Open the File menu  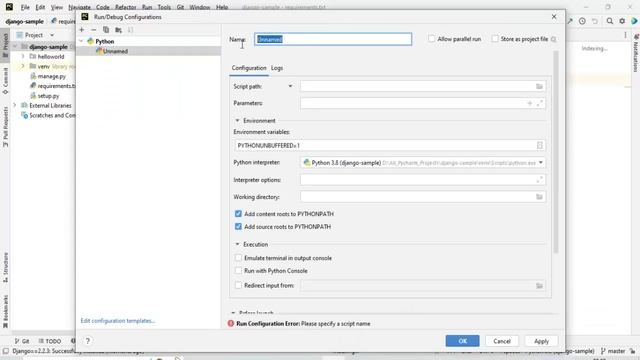[25, 7]
